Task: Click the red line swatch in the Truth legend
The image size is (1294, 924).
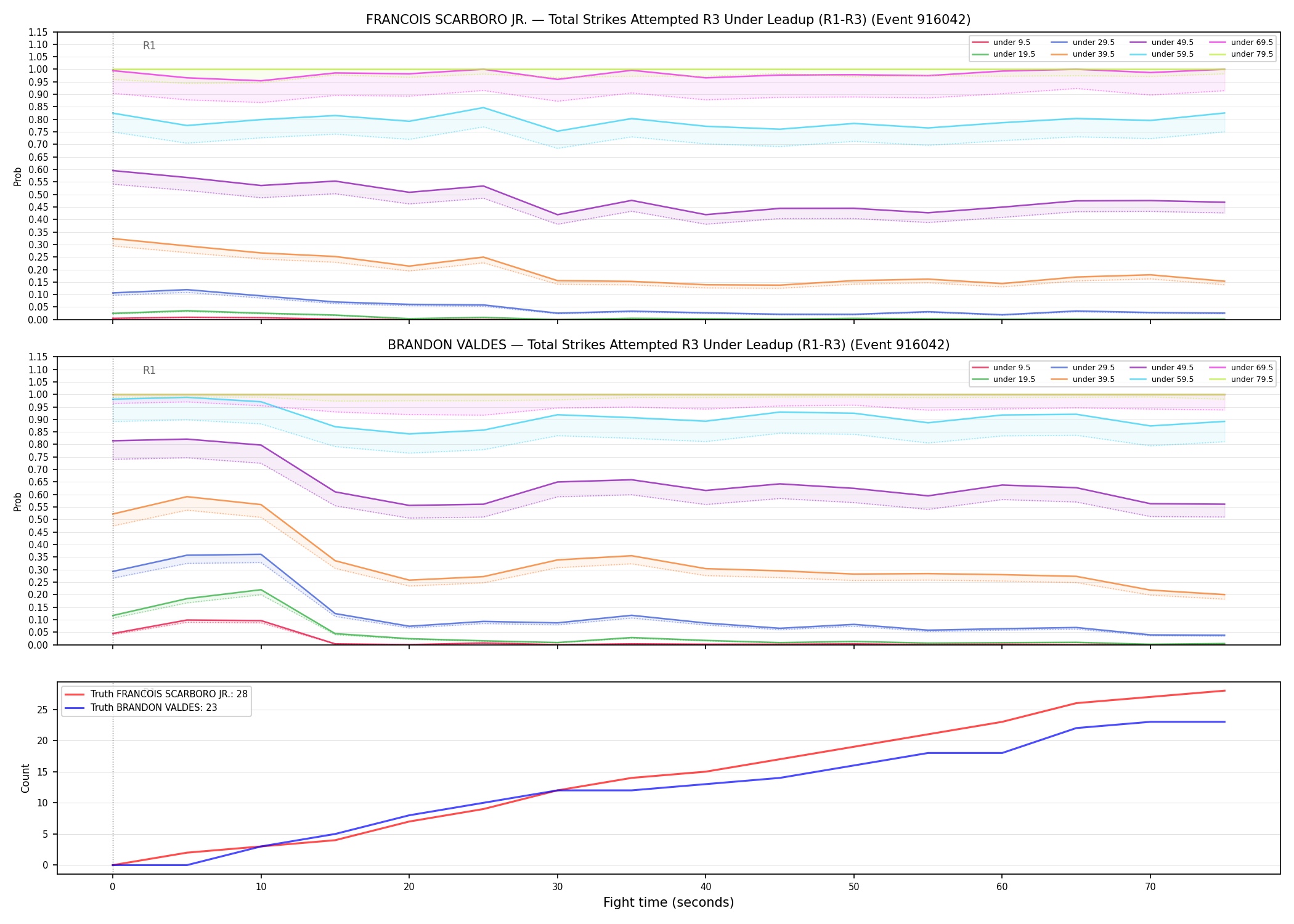Action: coord(74,694)
